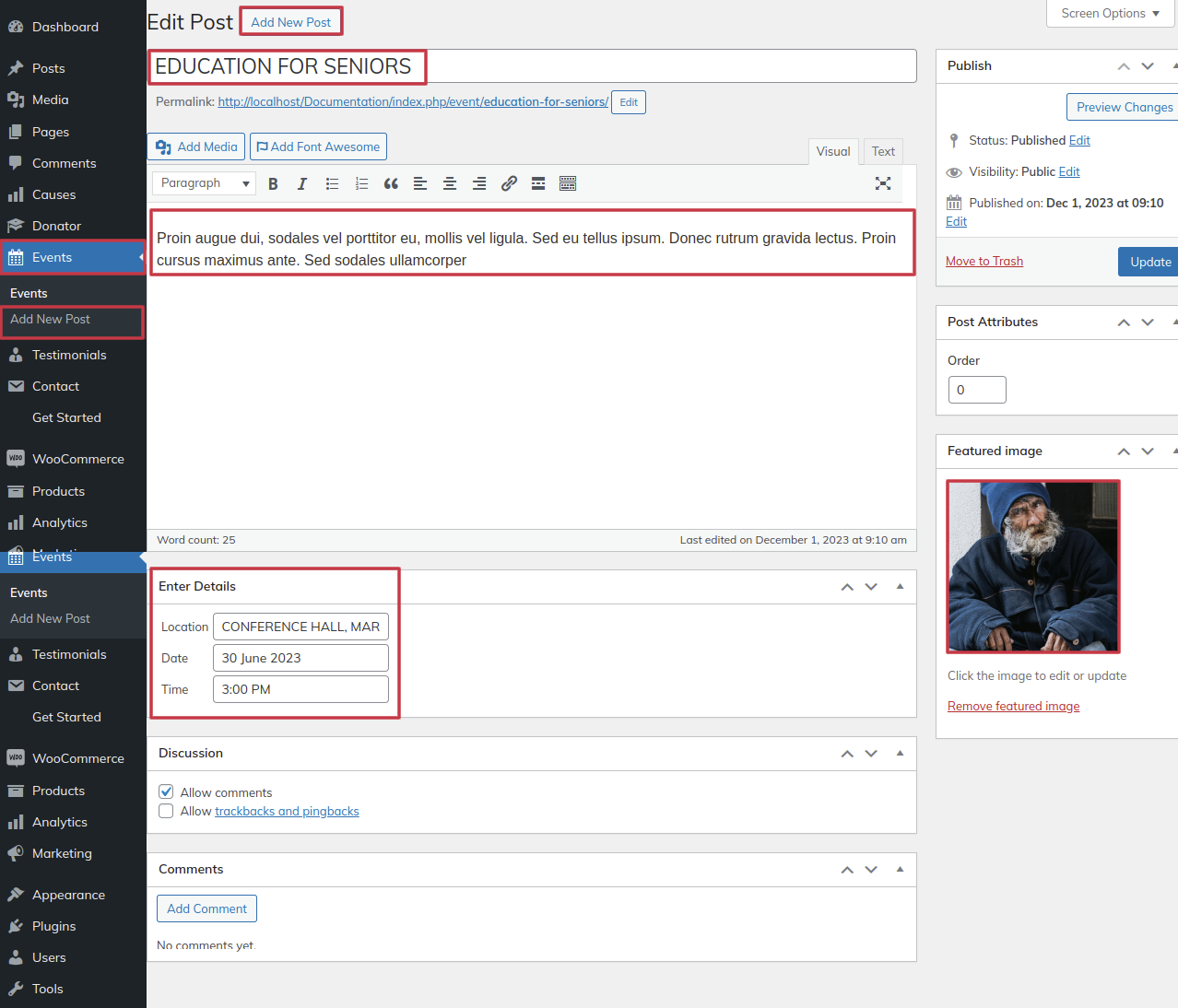Click the featured image thumbnail
The width and height of the screenshot is (1178, 1008).
[1032, 566]
